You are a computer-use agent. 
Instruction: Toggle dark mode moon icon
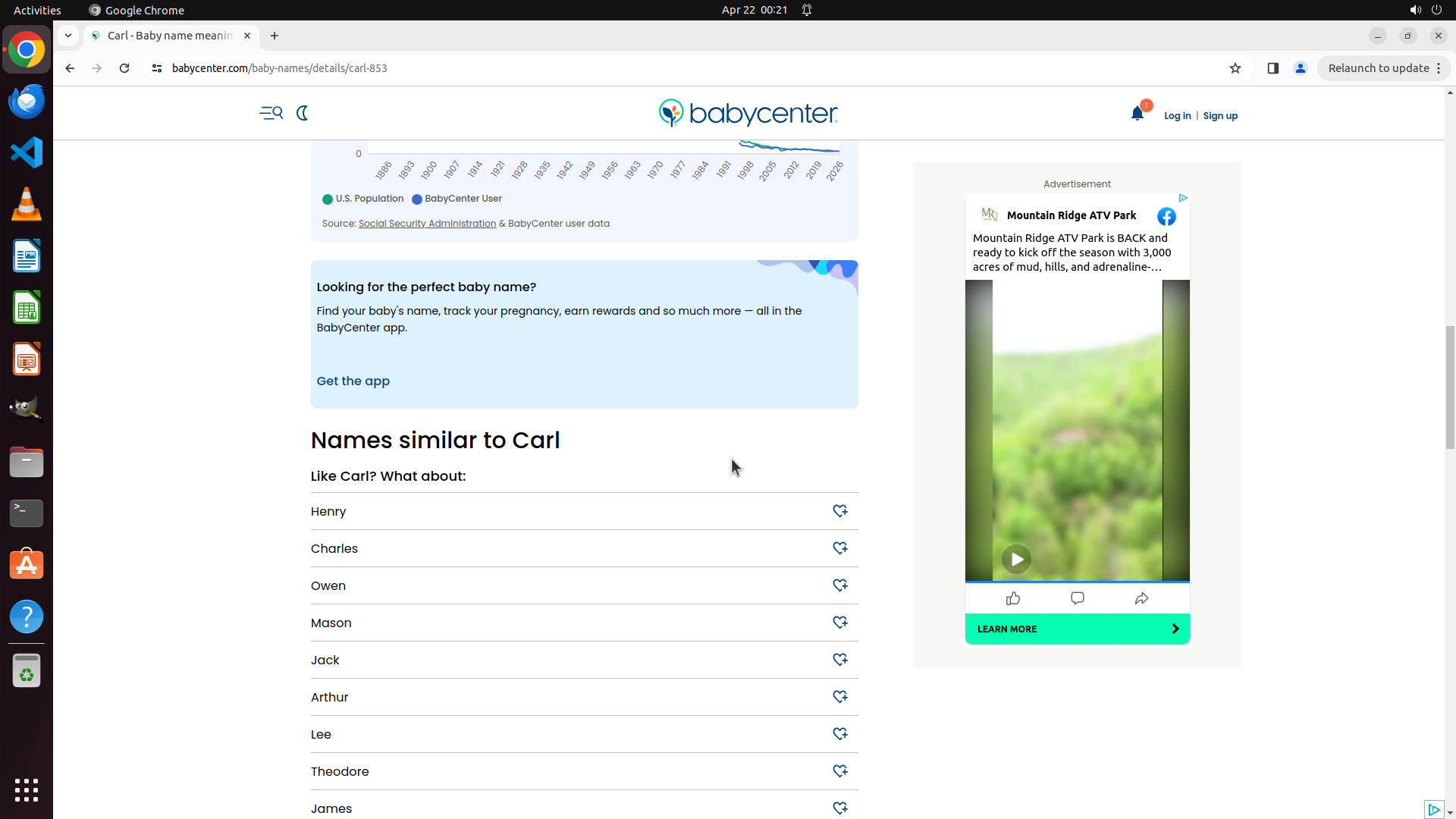tap(302, 113)
